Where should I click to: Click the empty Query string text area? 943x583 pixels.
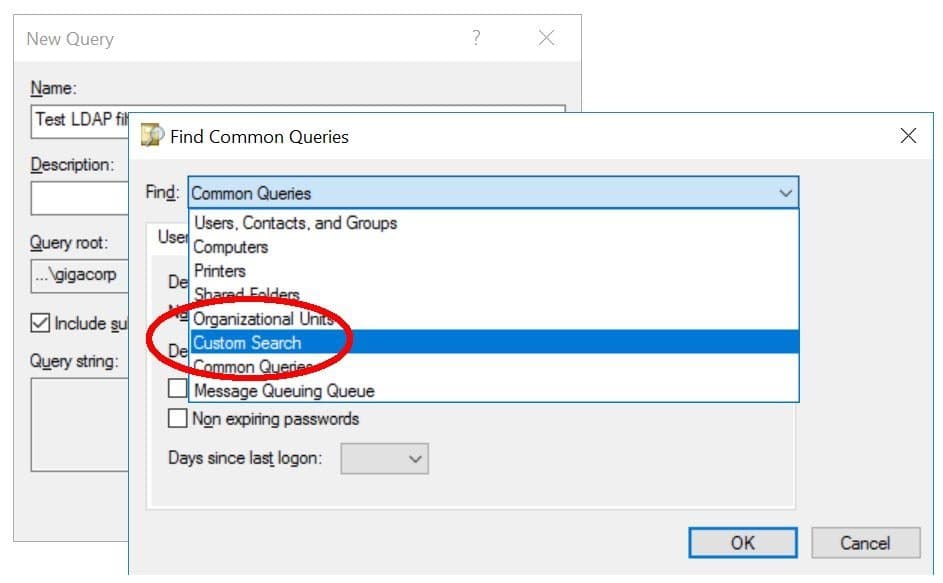(79, 425)
